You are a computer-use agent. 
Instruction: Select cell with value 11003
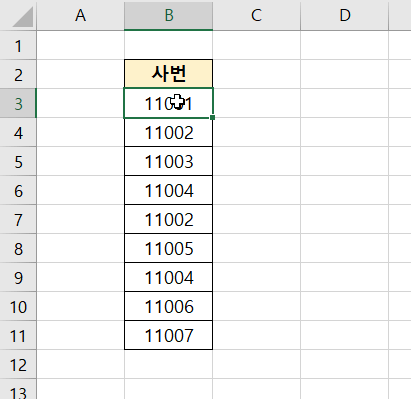click(168, 161)
